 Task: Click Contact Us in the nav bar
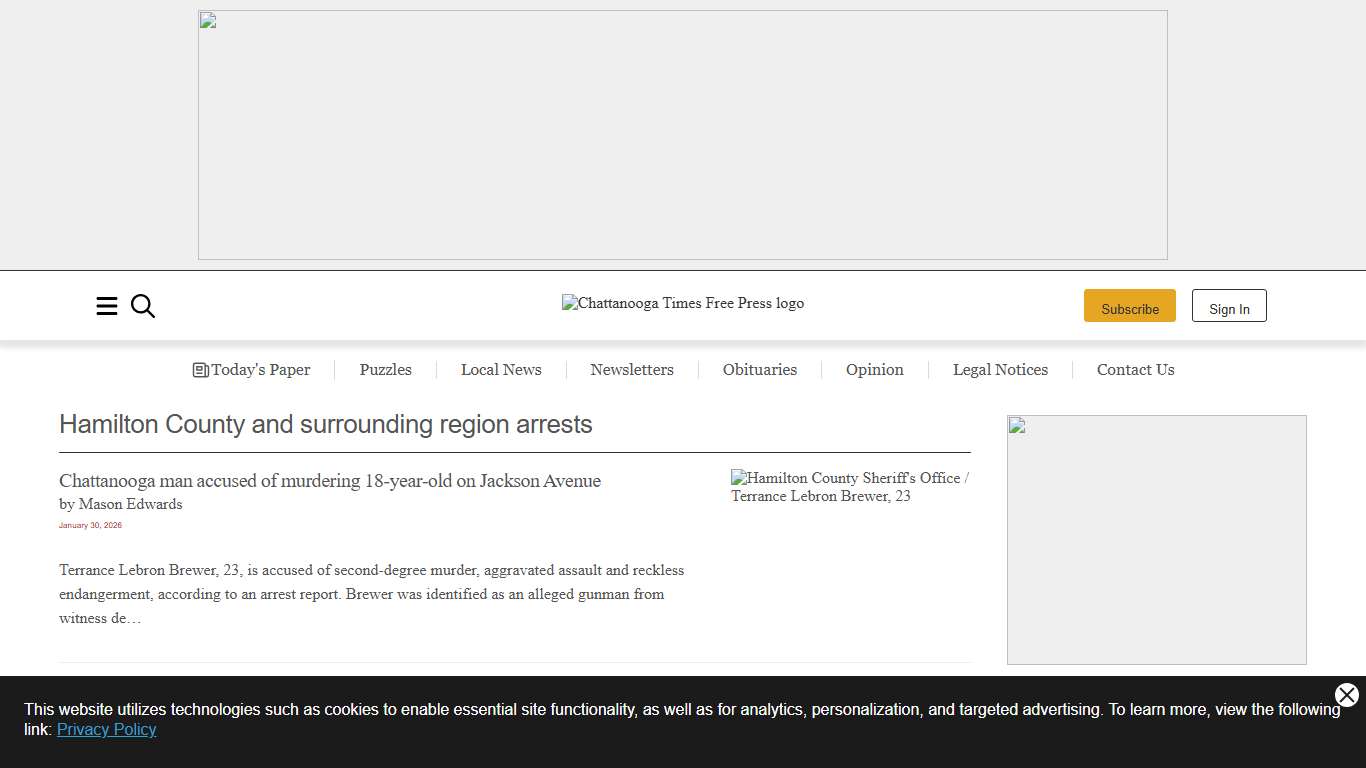click(x=1135, y=370)
